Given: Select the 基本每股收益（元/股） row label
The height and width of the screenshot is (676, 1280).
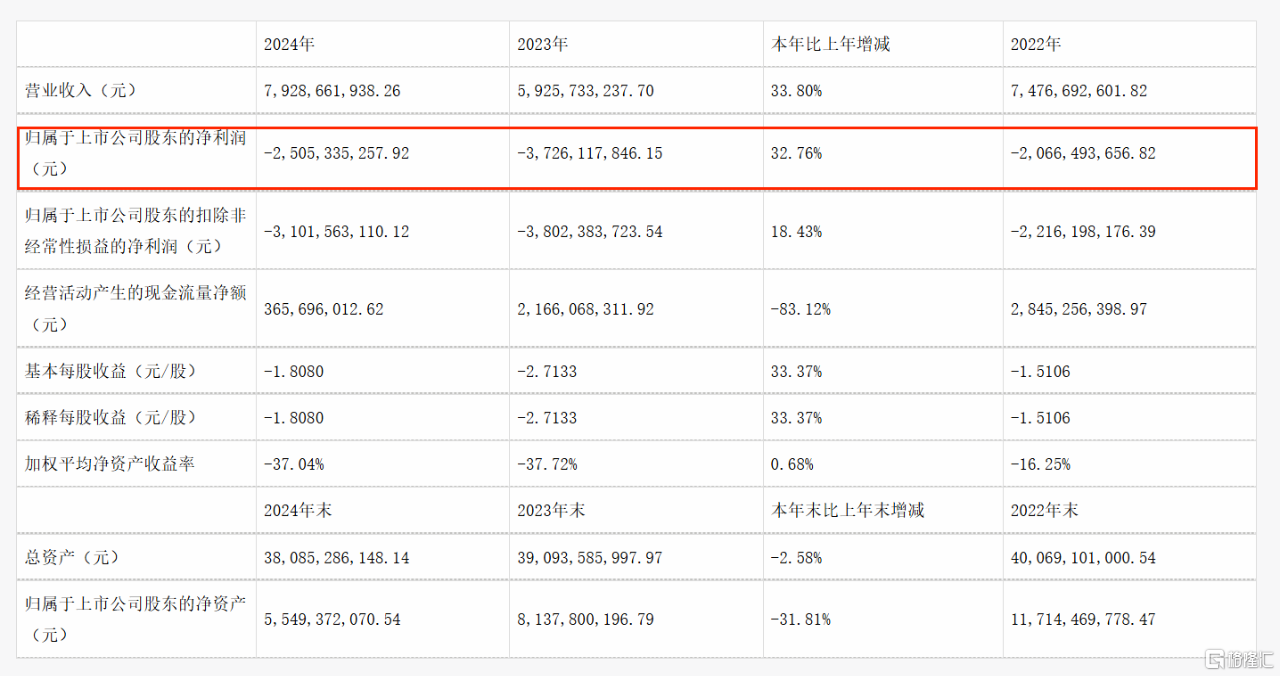Looking at the screenshot, I should (110, 372).
